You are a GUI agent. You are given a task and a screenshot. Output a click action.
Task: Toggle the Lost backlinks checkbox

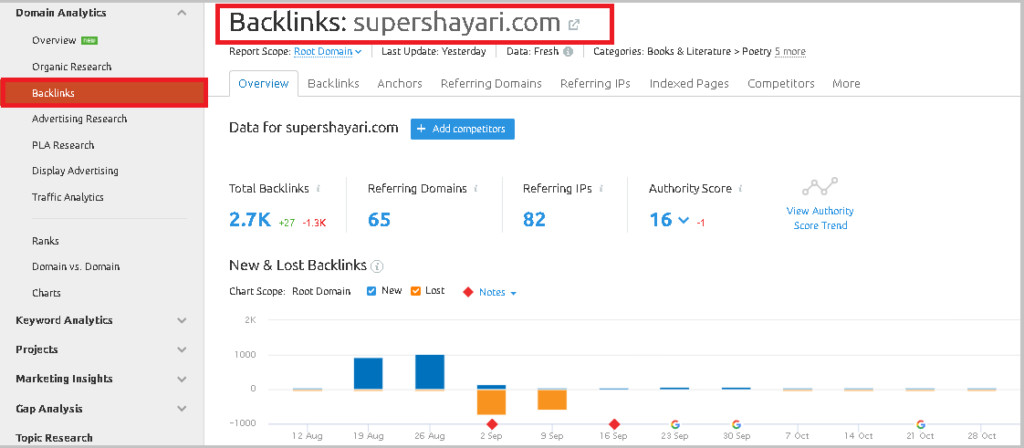point(415,291)
